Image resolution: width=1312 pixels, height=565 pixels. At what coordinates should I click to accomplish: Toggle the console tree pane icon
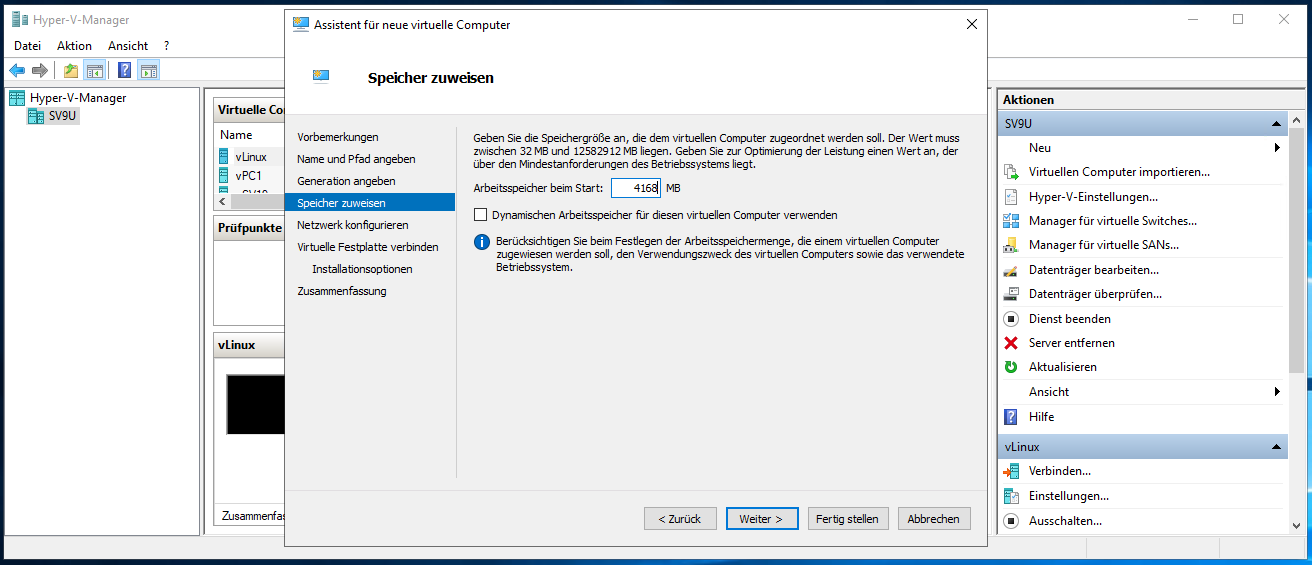[95, 70]
